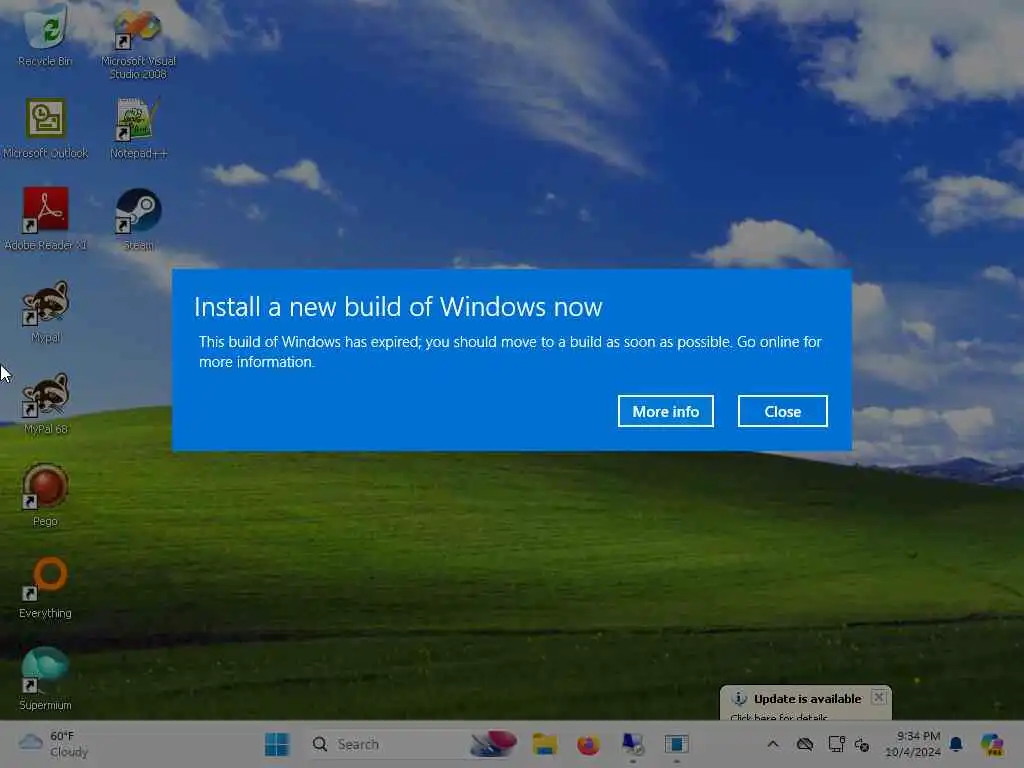Open the weather widget showing 60°F Cloudy
The height and width of the screenshot is (768, 1024).
(54, 744)
